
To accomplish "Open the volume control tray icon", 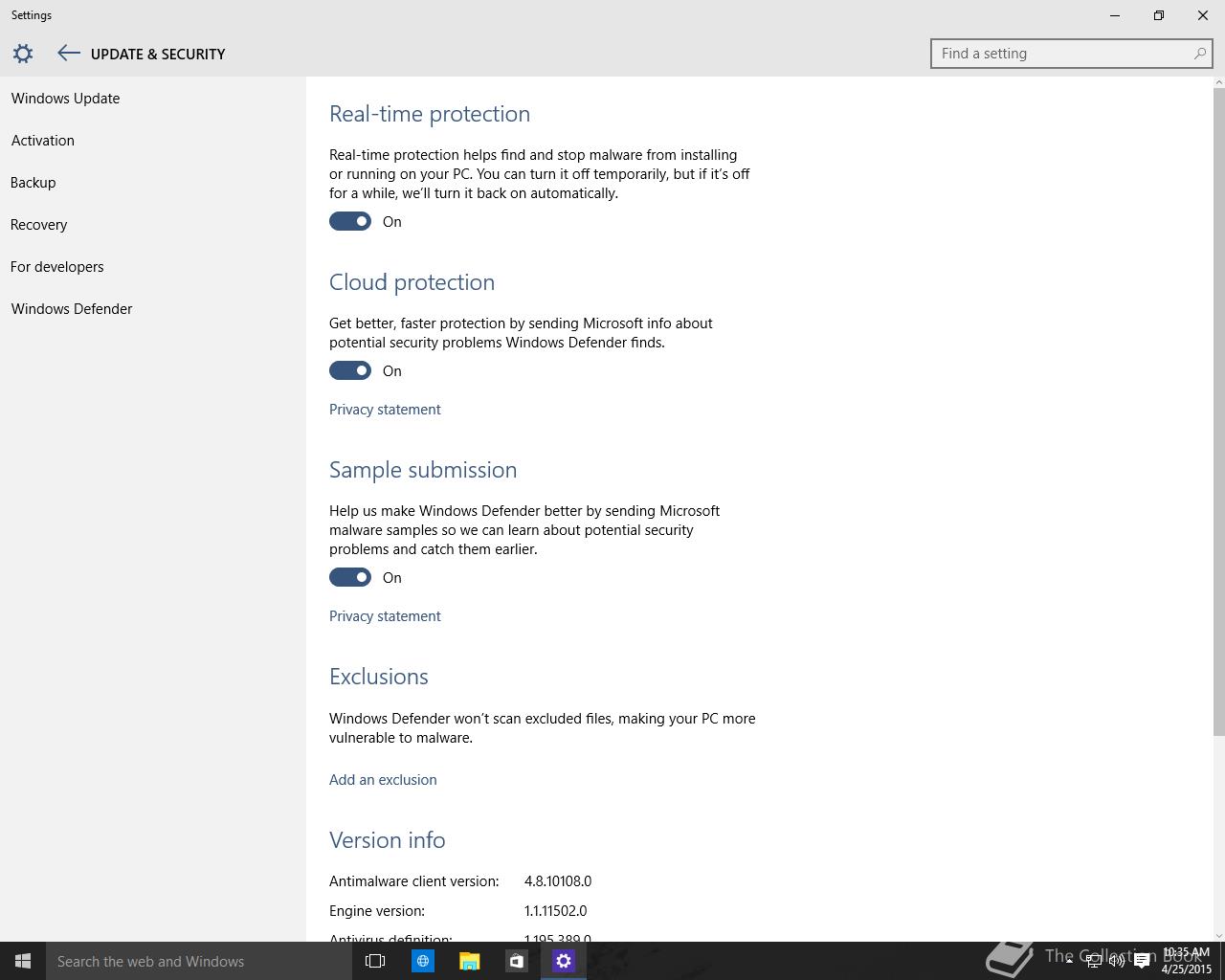I will tap(1117, 961).
